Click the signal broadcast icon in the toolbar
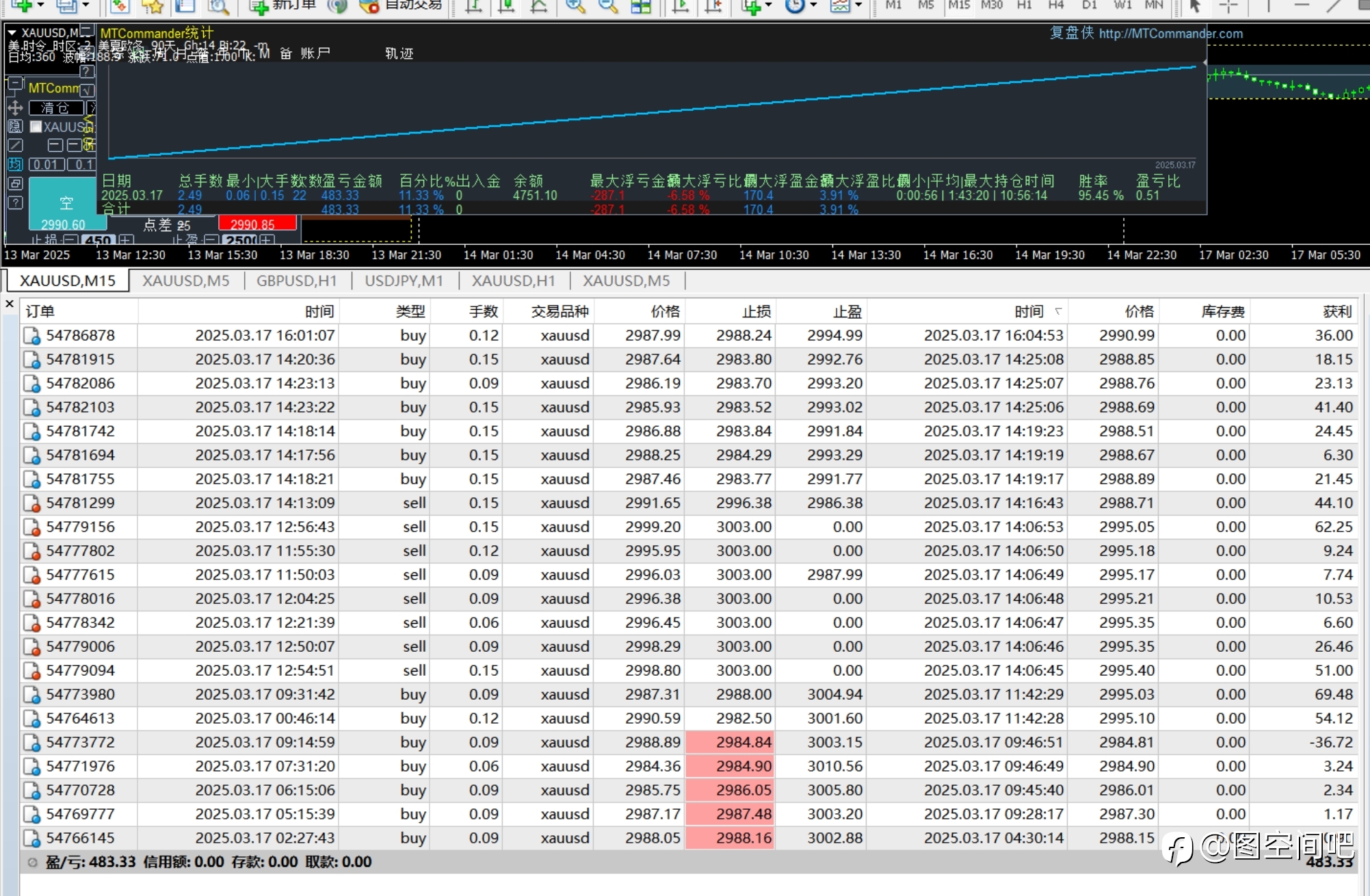1370x896 pixels. pos(337,6)
